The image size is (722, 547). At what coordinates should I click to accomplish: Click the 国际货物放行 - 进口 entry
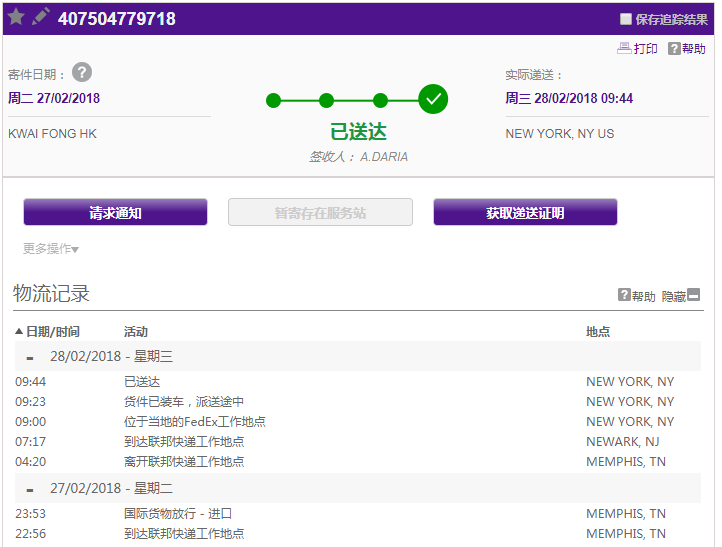coord(178,513)
